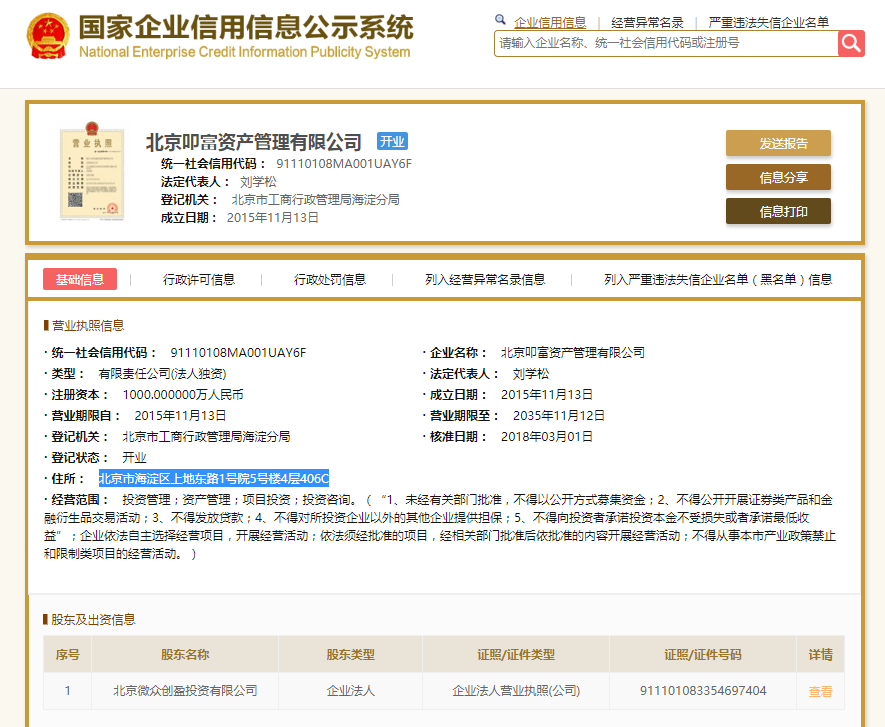Select the highlighted 住所 address text

(x=213, y=478)
